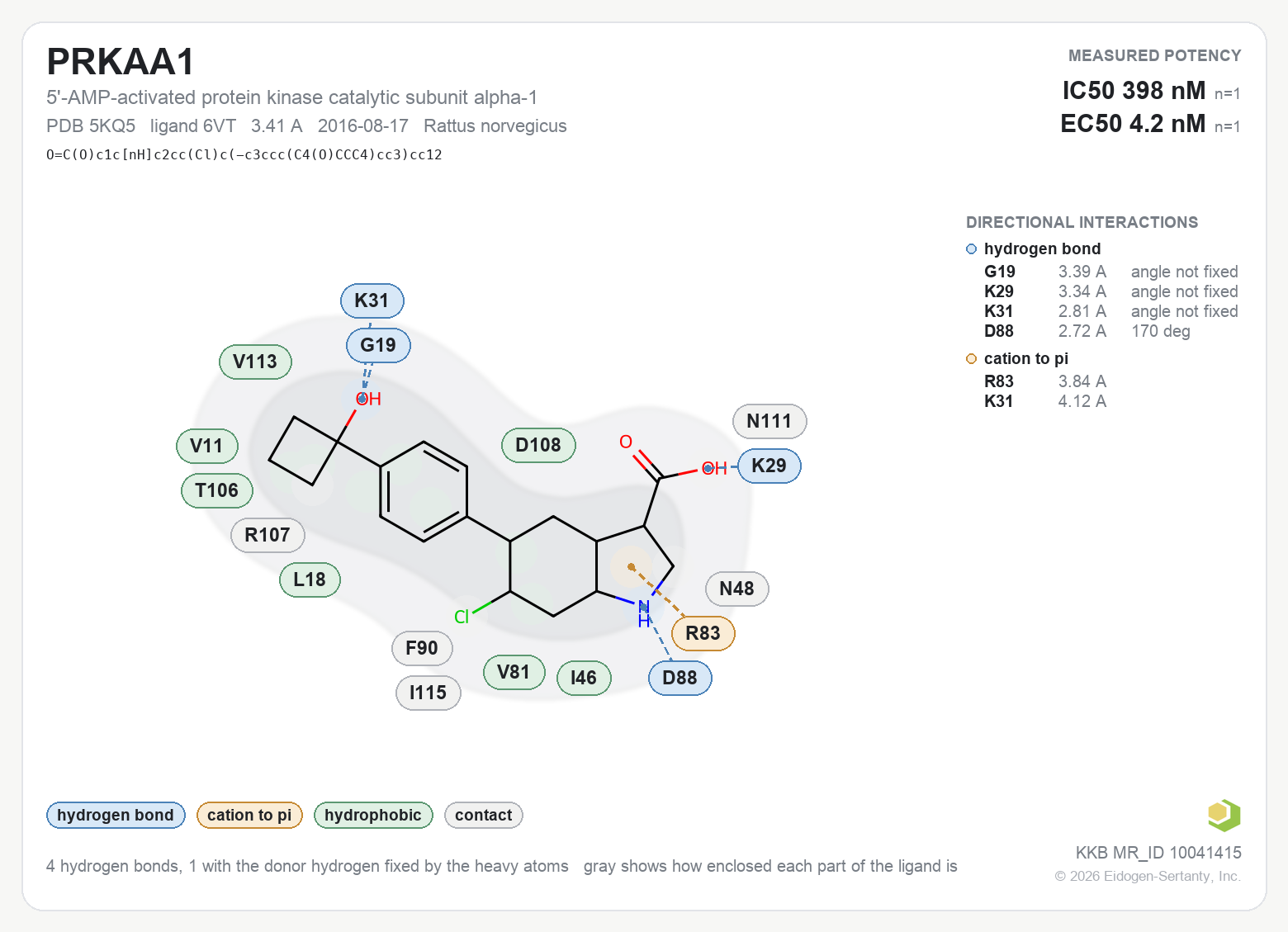Click the ligand 6VT text
Screen dimensions: 1288x932
(x=193, y=126)
